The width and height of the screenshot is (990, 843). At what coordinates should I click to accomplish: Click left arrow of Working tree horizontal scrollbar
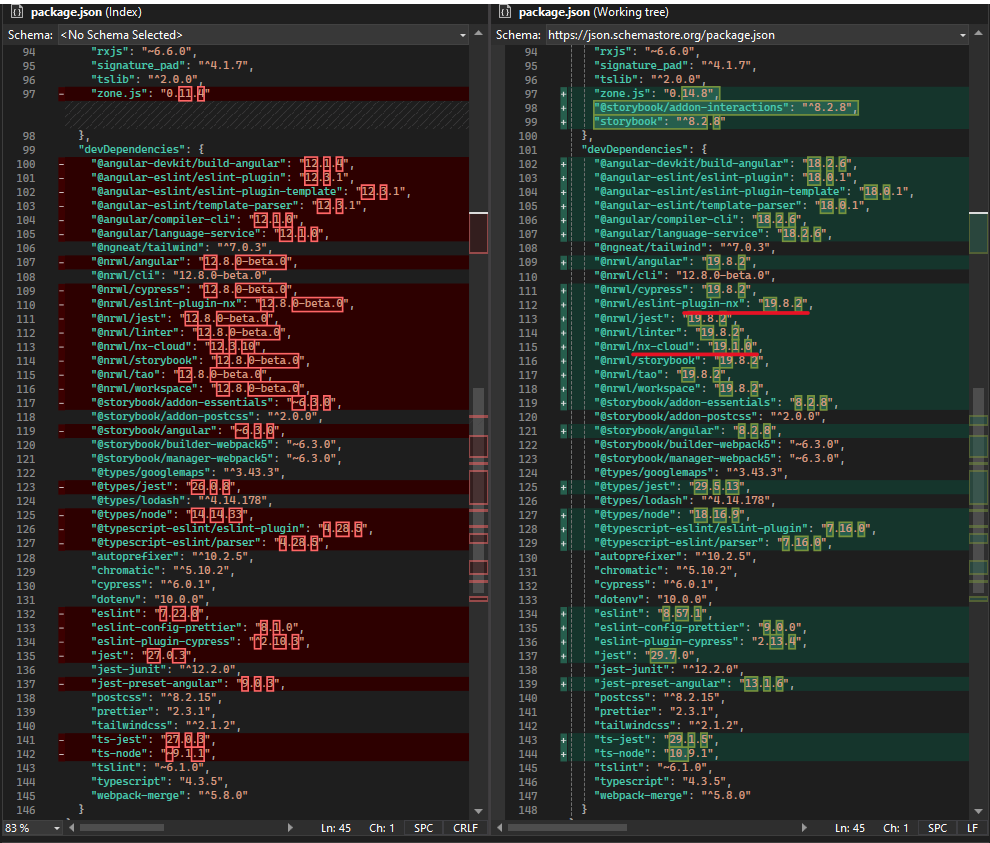tap(499, 827)
